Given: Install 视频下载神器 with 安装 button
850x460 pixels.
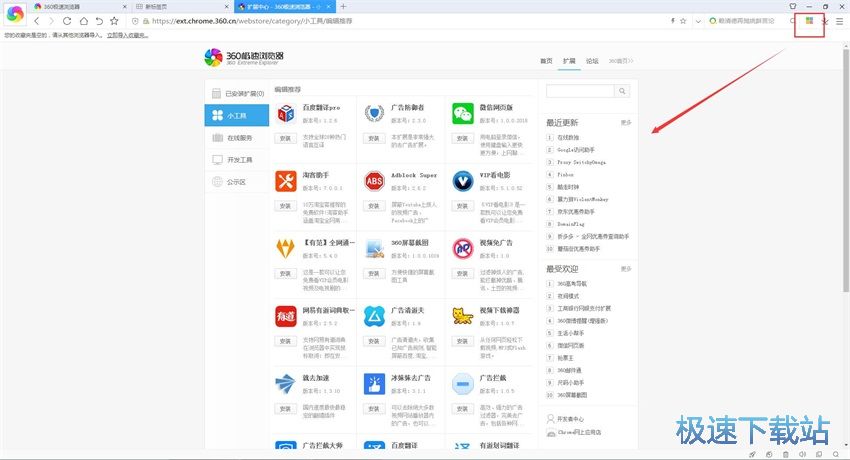Looking at the screenshot, I should 462,341.
